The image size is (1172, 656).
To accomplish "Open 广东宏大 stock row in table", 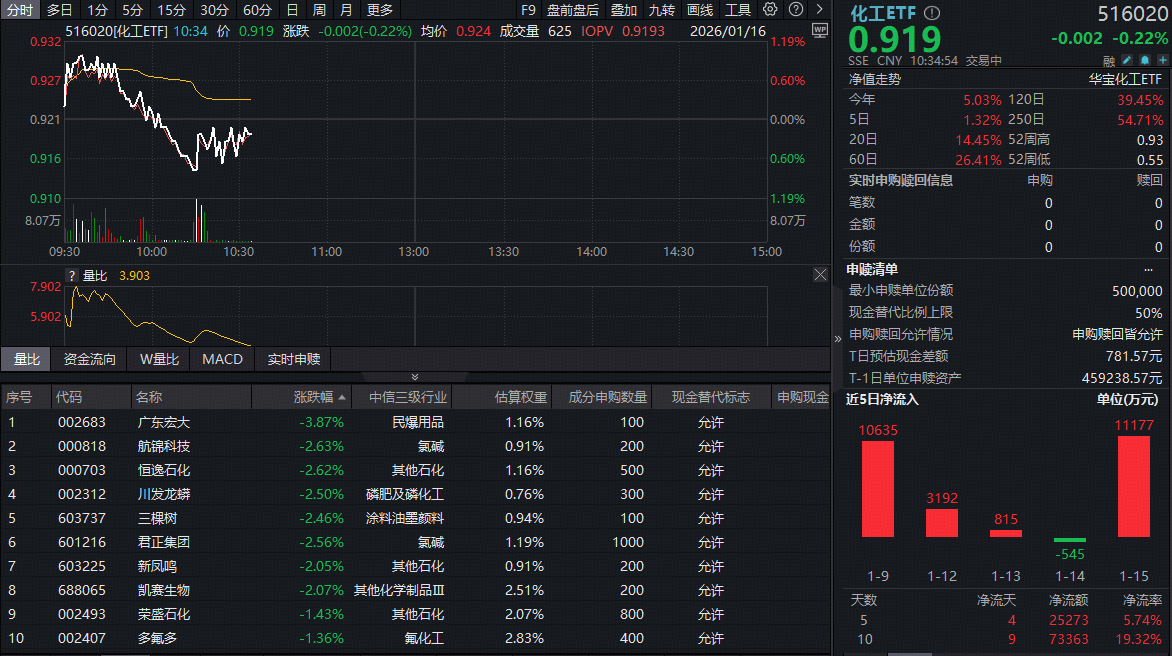I will [163, 422].
